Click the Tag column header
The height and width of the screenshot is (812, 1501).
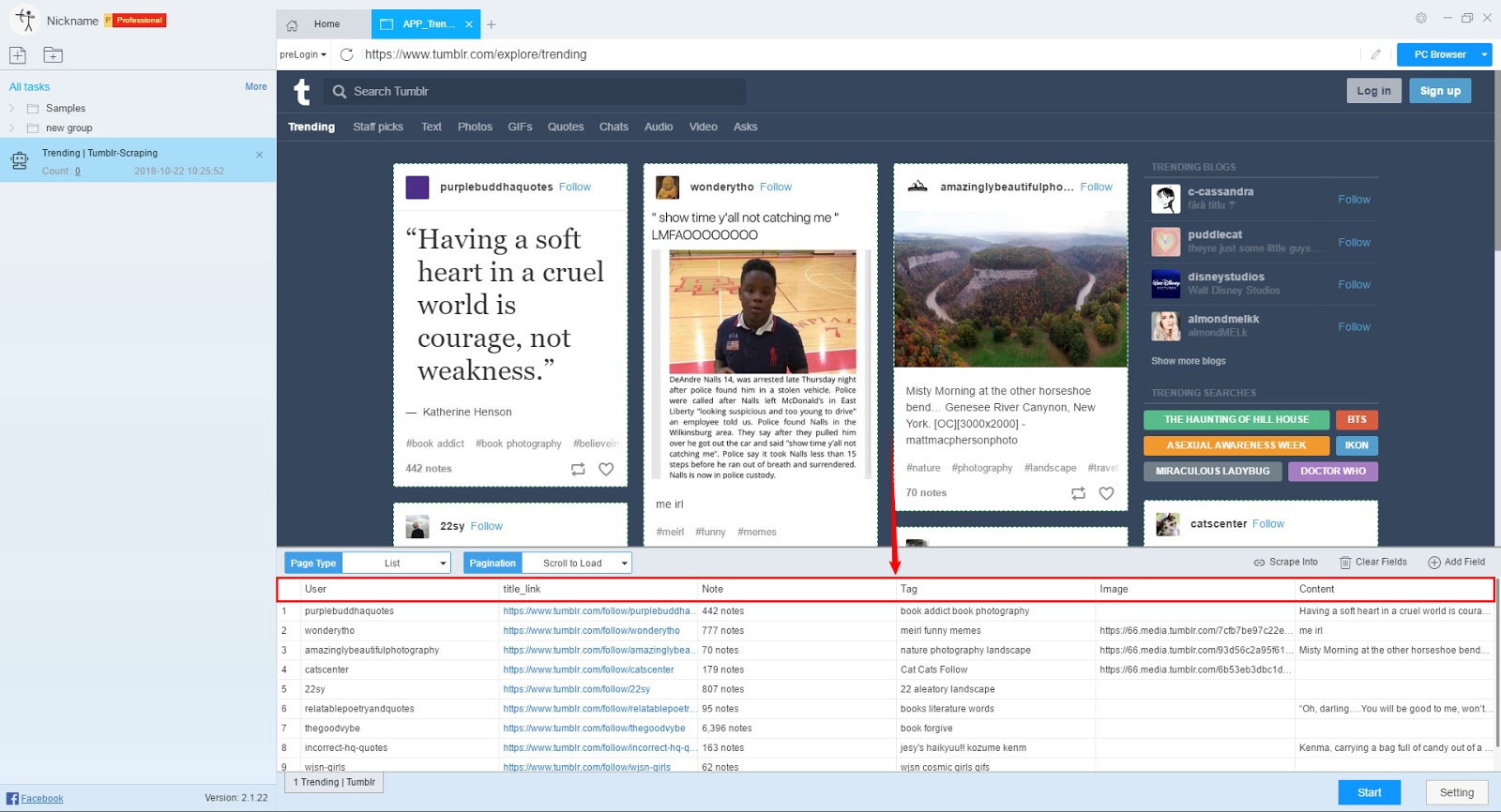(x=994, y=590)
